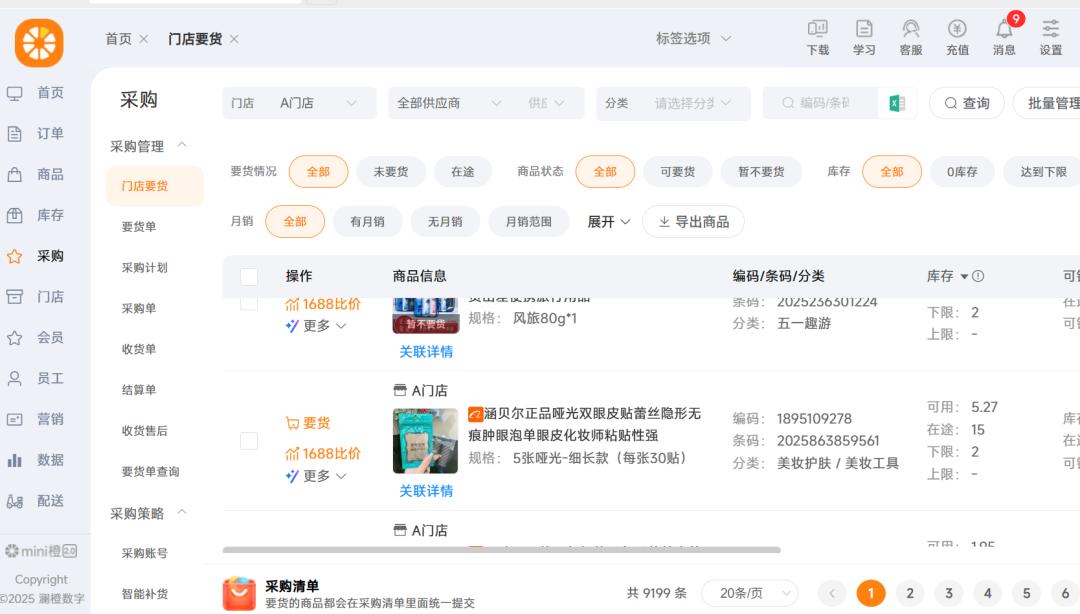The width and height of the screenshot is (1080, 614).
Task: Open 要货单 in purchasing menu
Action: 138,227
